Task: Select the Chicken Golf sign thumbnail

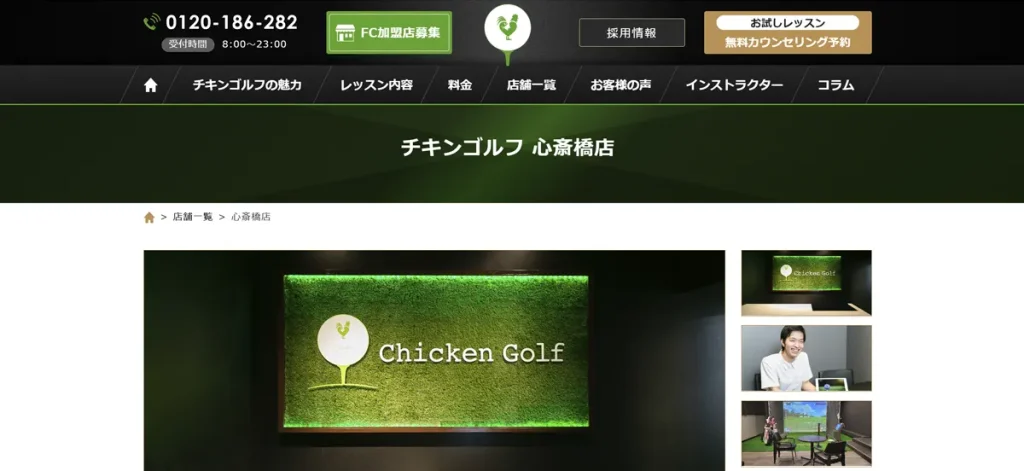Action: tap(806, 283)
